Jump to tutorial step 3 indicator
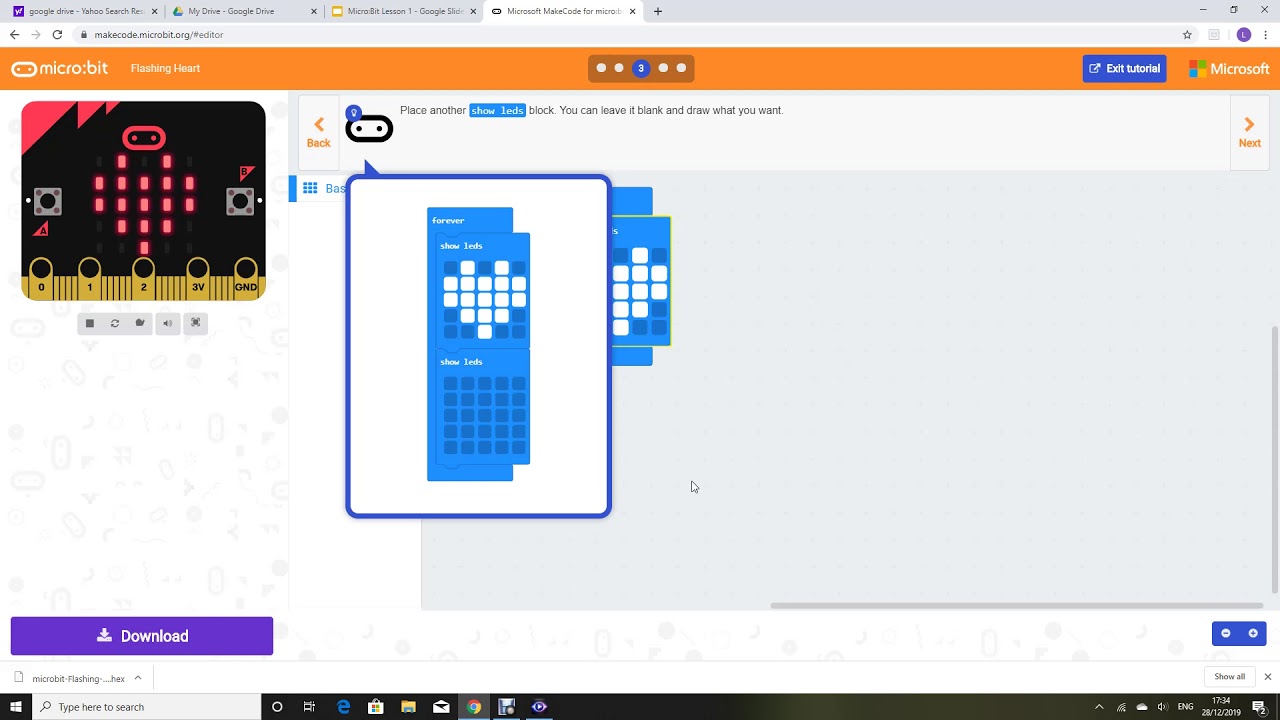Screen dimensions: 1280x720 [641, 68]
